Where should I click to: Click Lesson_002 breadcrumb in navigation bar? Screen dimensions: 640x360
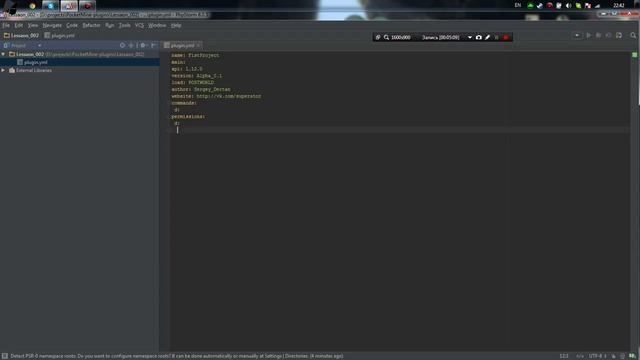tap(21, 36)
